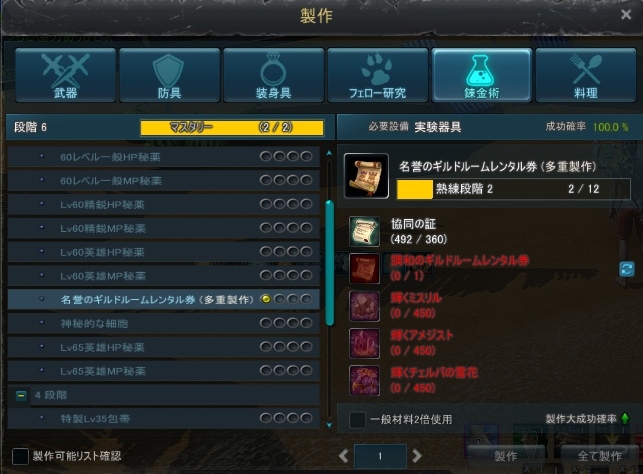Screen dimensions: 643x474
Task: Click the yellow proficiency dot on selected recipe
Action: [x=266, y=299]
